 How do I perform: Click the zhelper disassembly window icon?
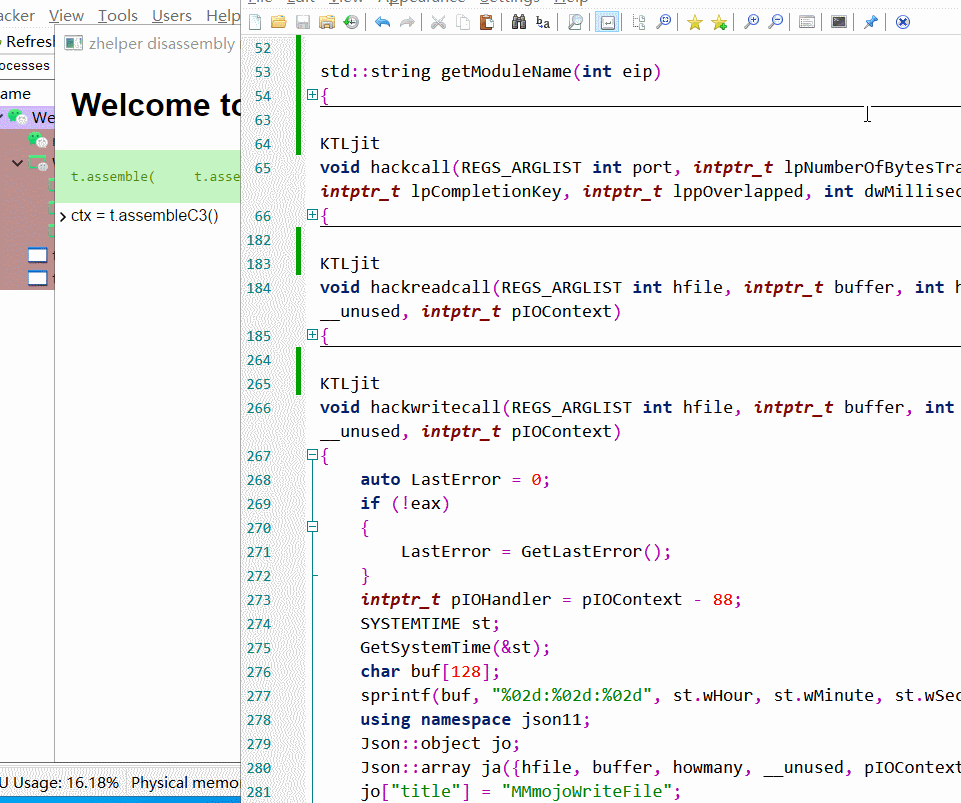(74, 43)
